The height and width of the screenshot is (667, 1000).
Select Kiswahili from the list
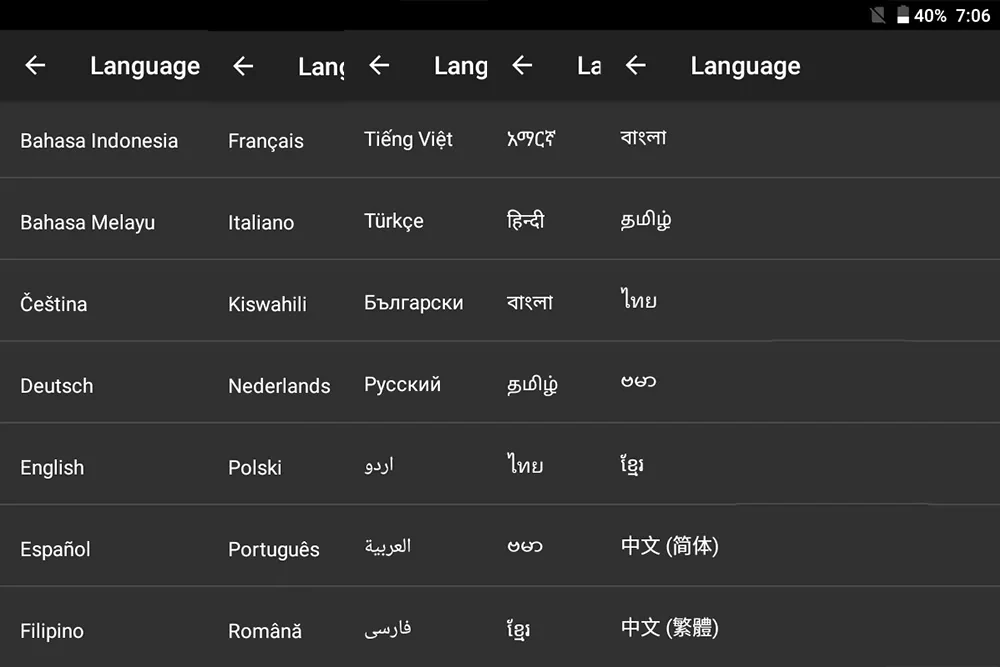267,304
